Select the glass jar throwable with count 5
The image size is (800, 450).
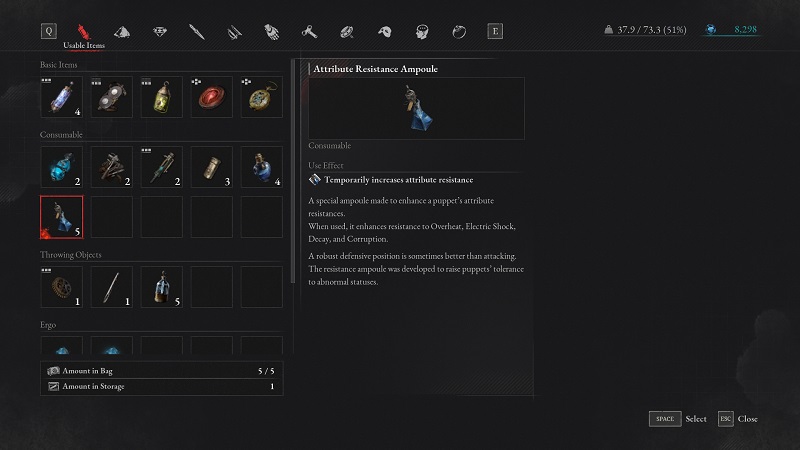pyautogui.click(x=161, y=287)
